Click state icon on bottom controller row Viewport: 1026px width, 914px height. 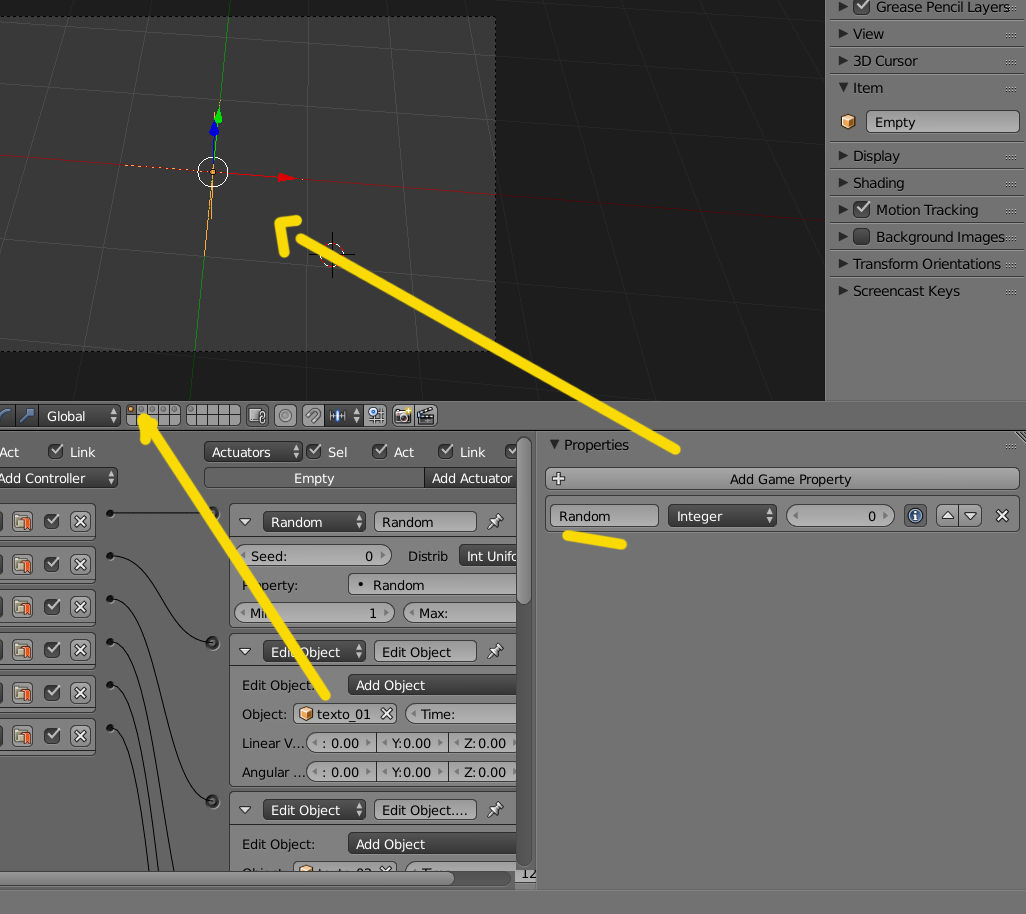22,736
